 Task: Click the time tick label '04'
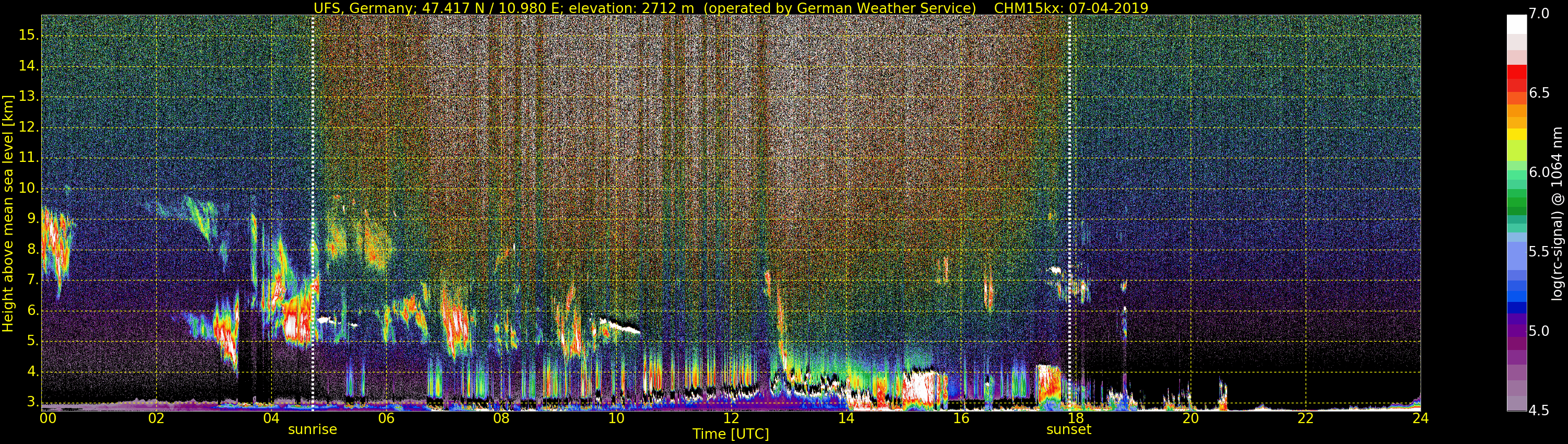tap(271, 418)
